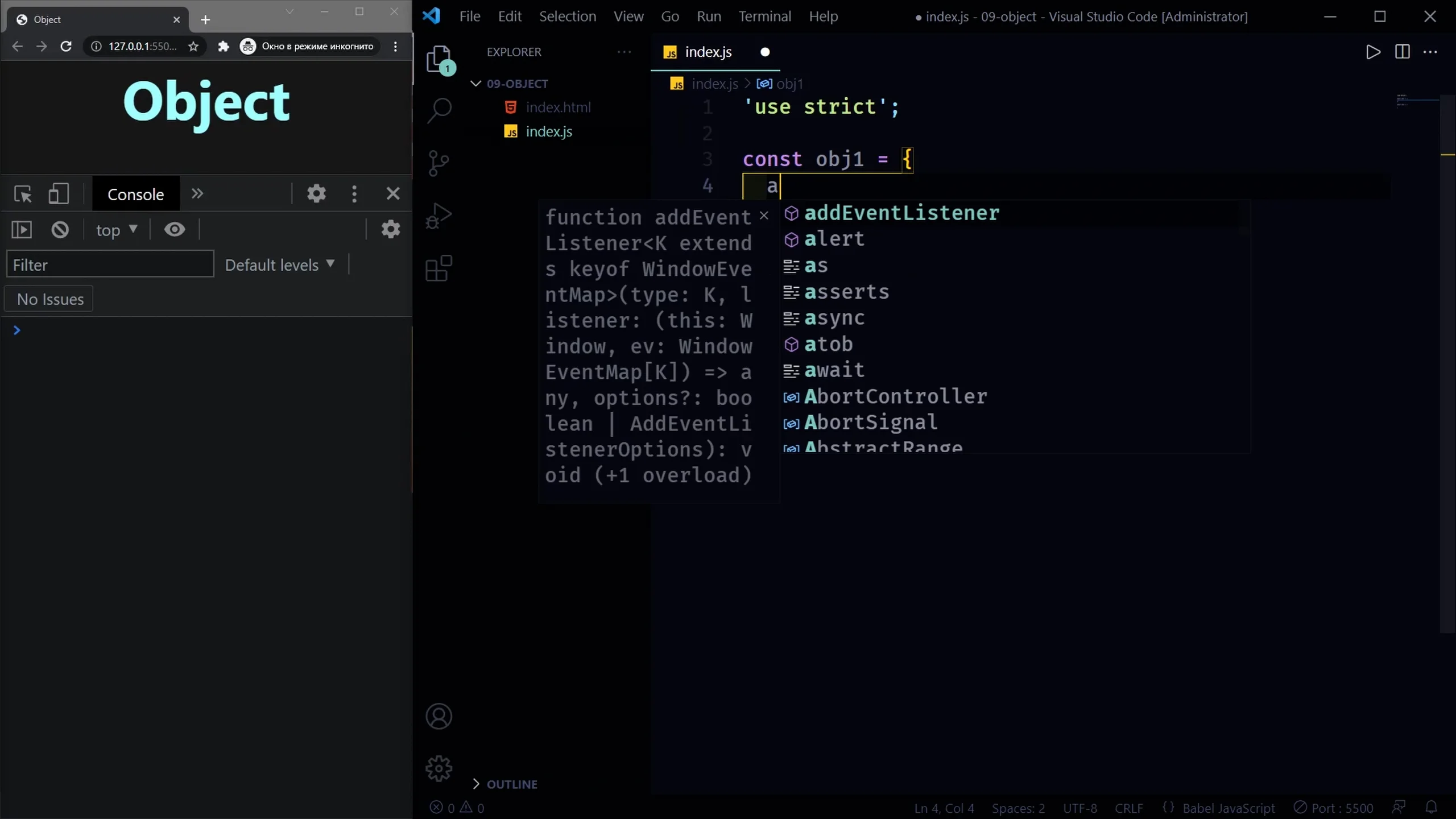Click the No Issues button
Screen dimensions: 1456x819
click(50, 299)
